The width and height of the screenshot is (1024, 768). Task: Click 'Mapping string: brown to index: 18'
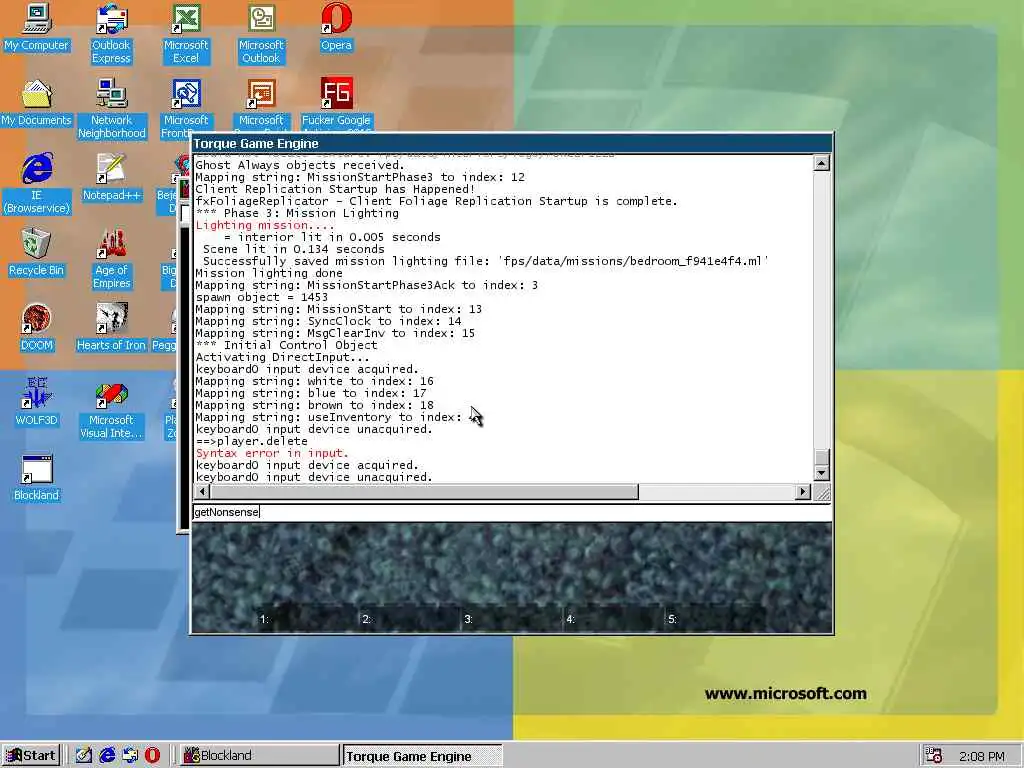pos(314,406)
